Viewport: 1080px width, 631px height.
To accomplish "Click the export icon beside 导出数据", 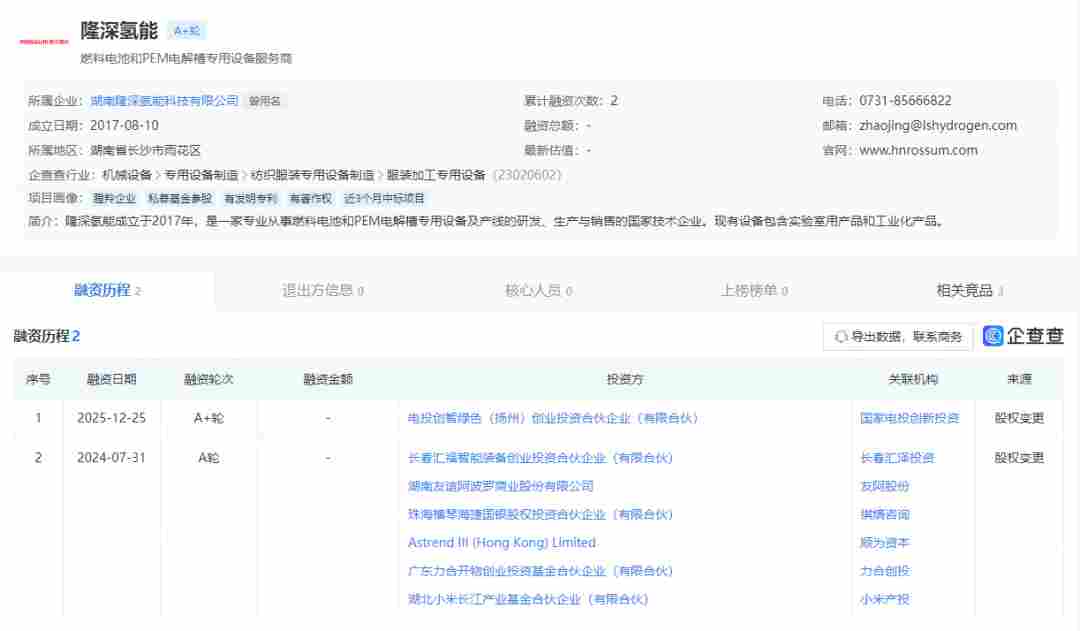I will [841, 336].
